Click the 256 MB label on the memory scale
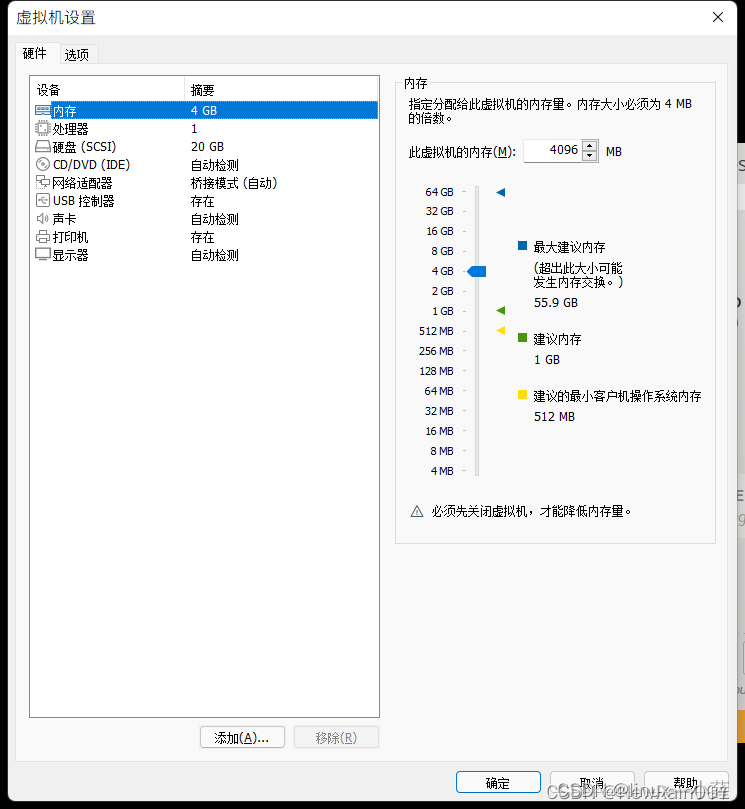Image resolution: width=745 pixels, height=809 pixels. click(x=436, y=351)
